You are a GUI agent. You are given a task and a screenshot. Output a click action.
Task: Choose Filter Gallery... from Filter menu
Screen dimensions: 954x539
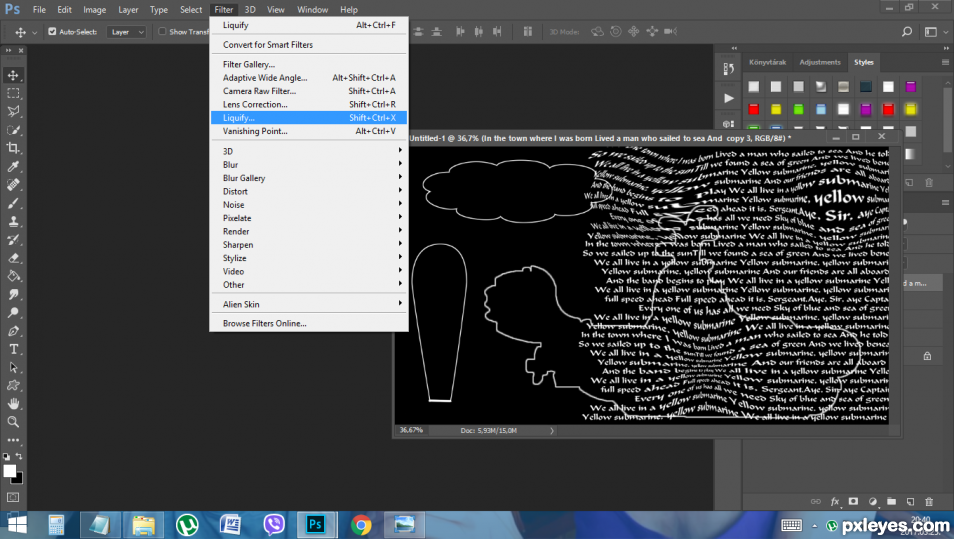click(x=308, y=64)
